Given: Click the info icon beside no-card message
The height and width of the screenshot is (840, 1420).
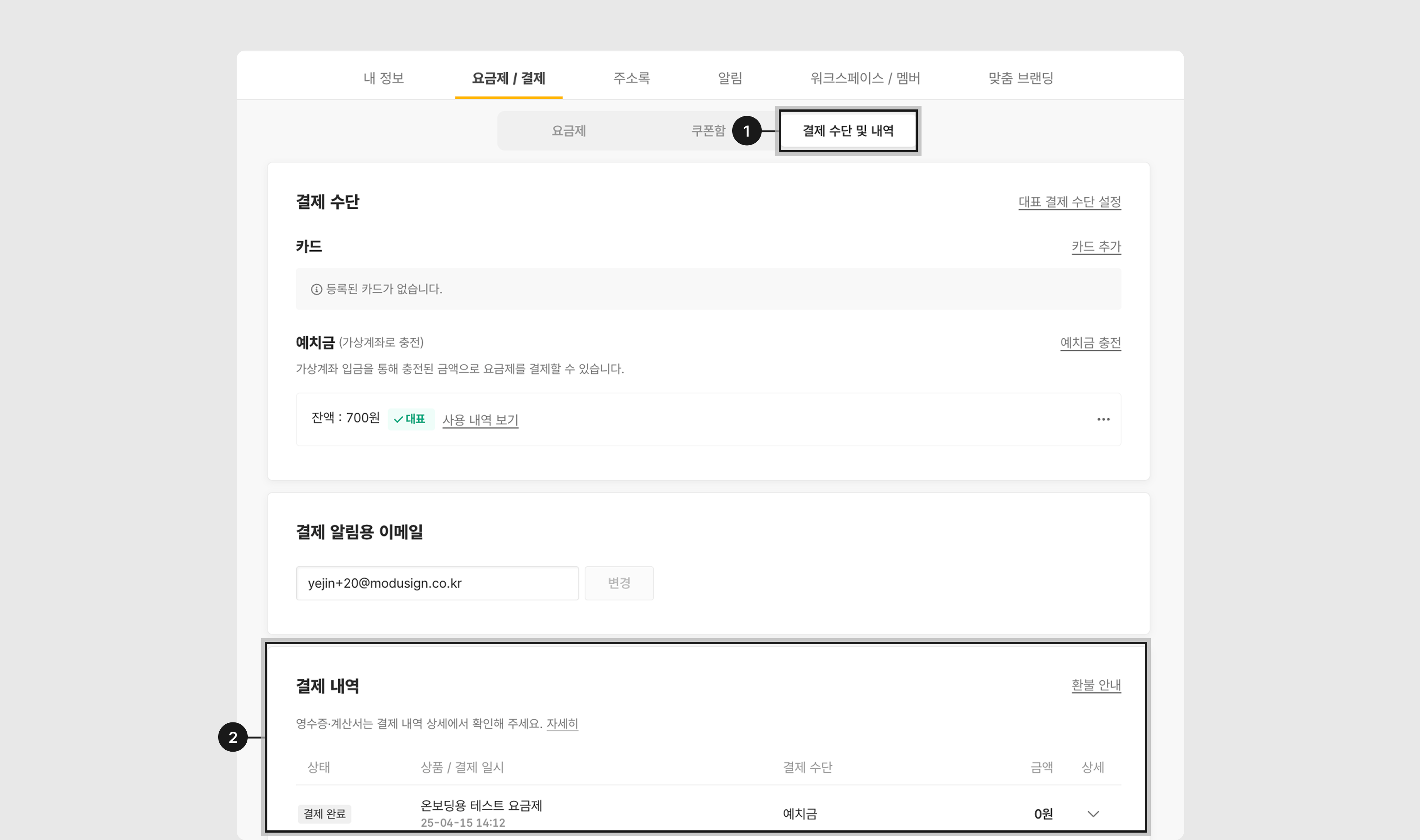Looking at the screenshot, I should [317, 290].
